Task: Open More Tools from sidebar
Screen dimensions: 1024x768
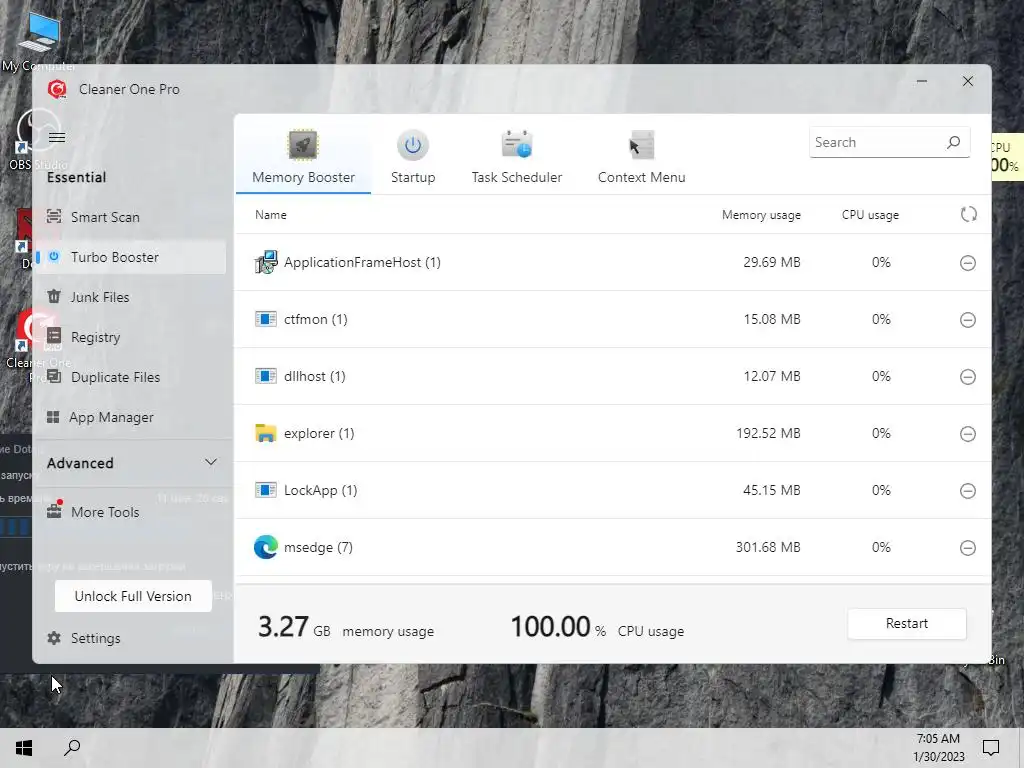Action: [131, 511]
